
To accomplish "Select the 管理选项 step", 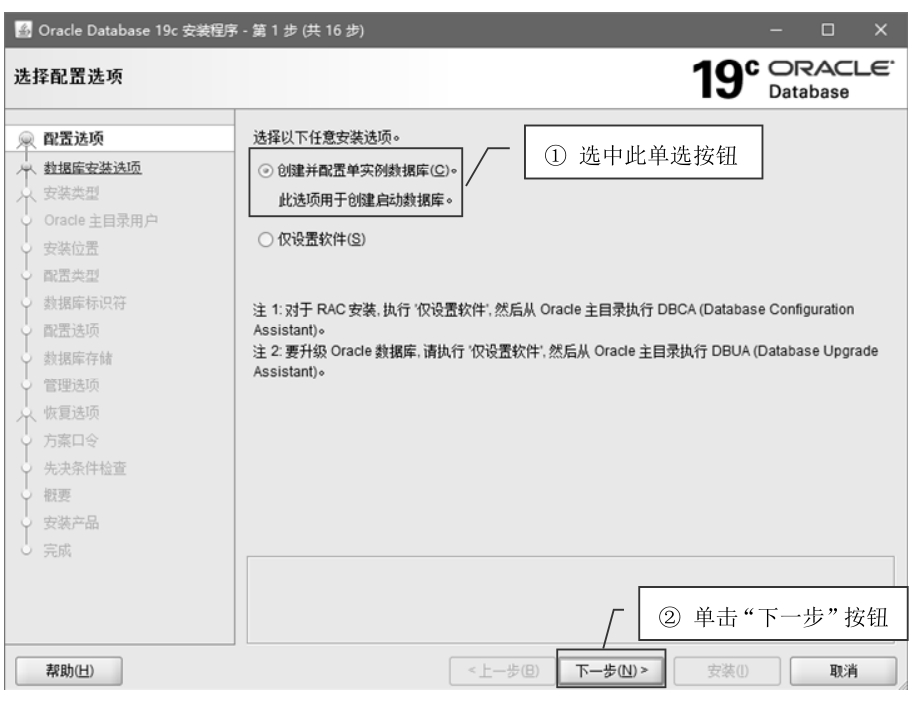I will (71, 385).
